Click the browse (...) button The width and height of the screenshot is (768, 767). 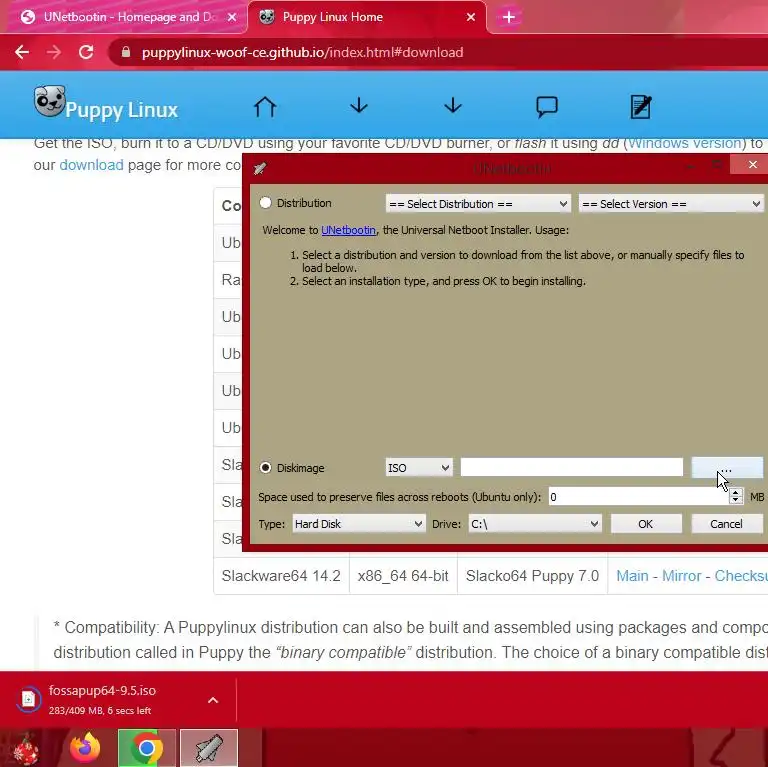(727, 468)
